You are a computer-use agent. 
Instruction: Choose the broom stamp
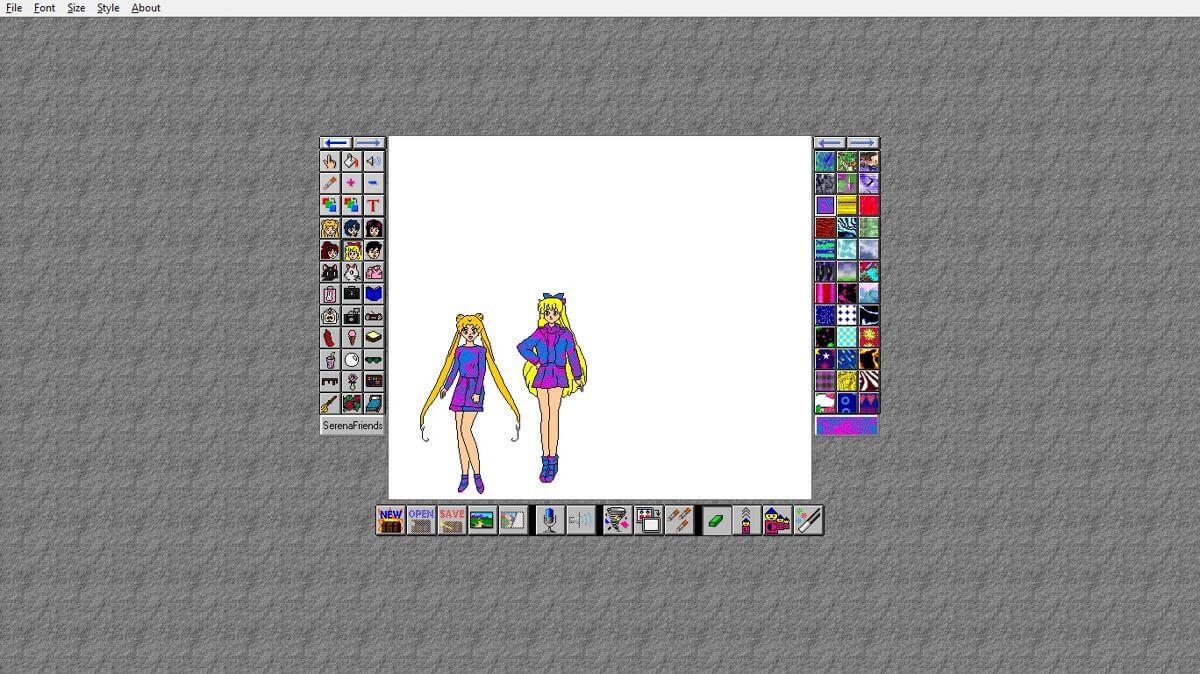[x=330, y=403]
